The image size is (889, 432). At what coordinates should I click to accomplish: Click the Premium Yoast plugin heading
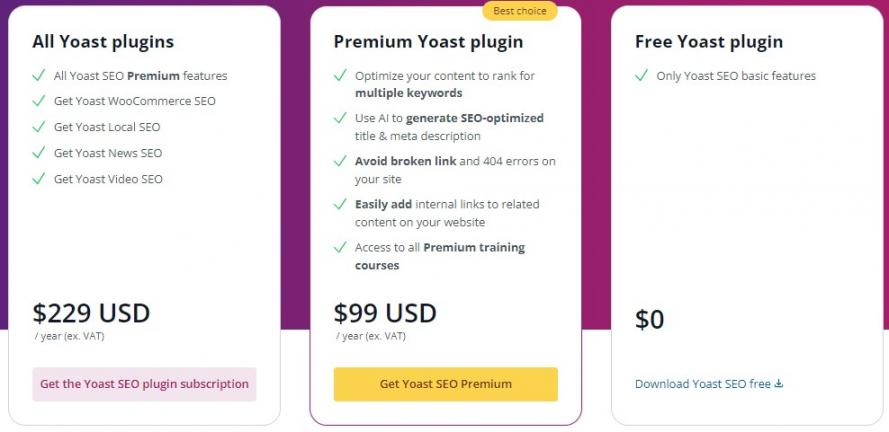click(428, 42)
